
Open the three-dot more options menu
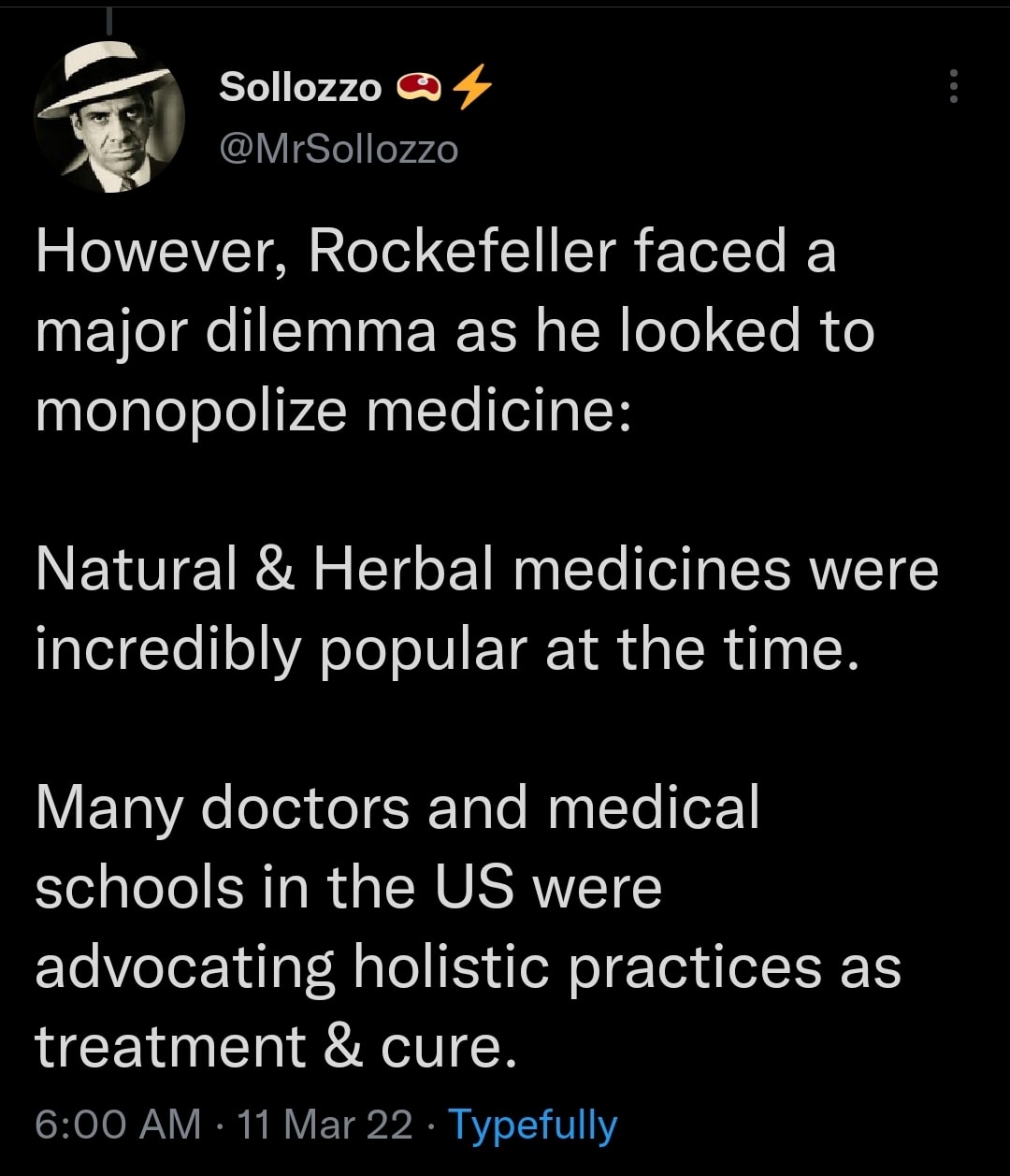pyautogui.click(x=953, y=86)
